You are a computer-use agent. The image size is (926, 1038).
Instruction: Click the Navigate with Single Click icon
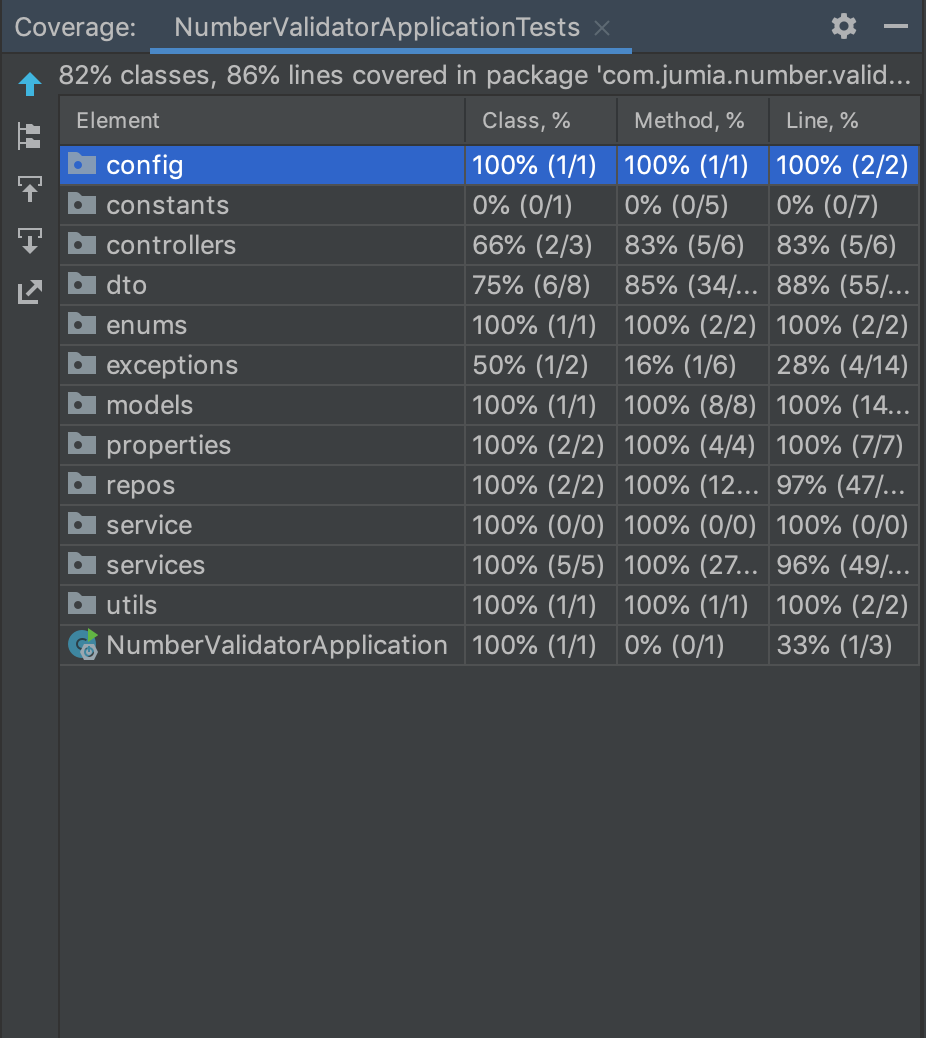[x=30, y=189]
